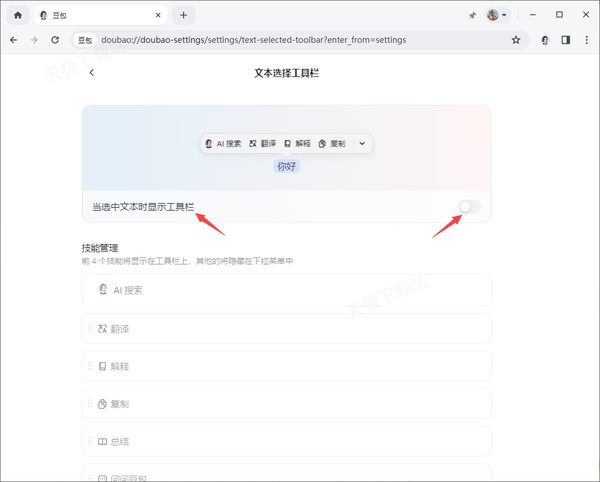The height and width of the screenshot is (482, 600).
Task: Open the avatar profile dropdown
Action: click(x=497, y=15)
